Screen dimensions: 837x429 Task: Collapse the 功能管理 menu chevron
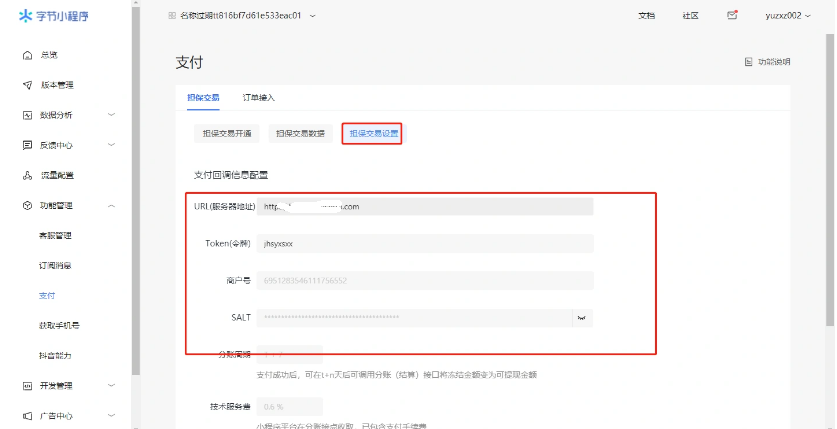tap(111, 205)
